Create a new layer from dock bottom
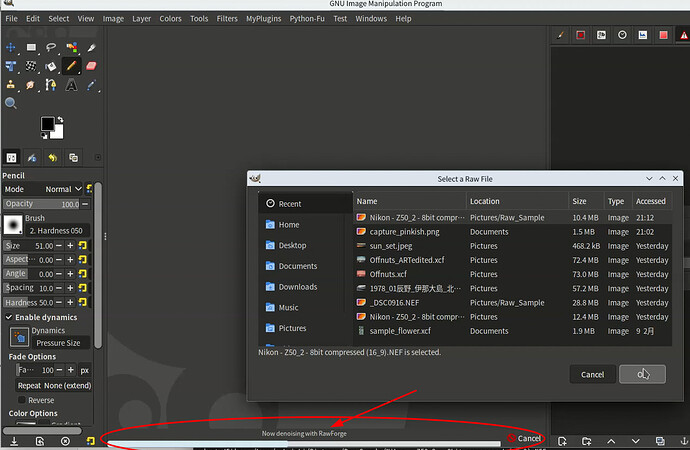 [x=562, y=441]
